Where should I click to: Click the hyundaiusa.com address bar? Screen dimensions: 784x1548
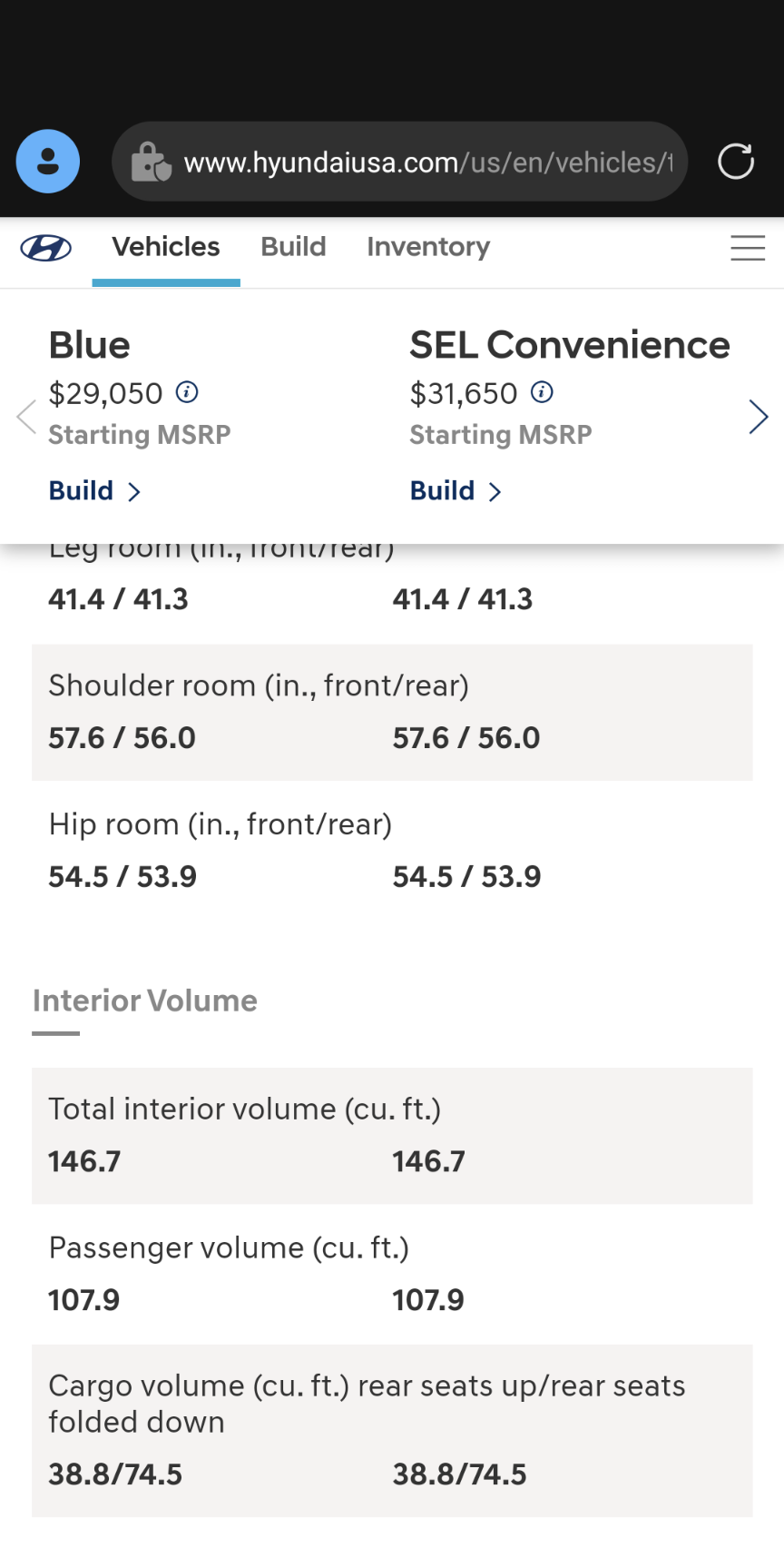[426, 163]
